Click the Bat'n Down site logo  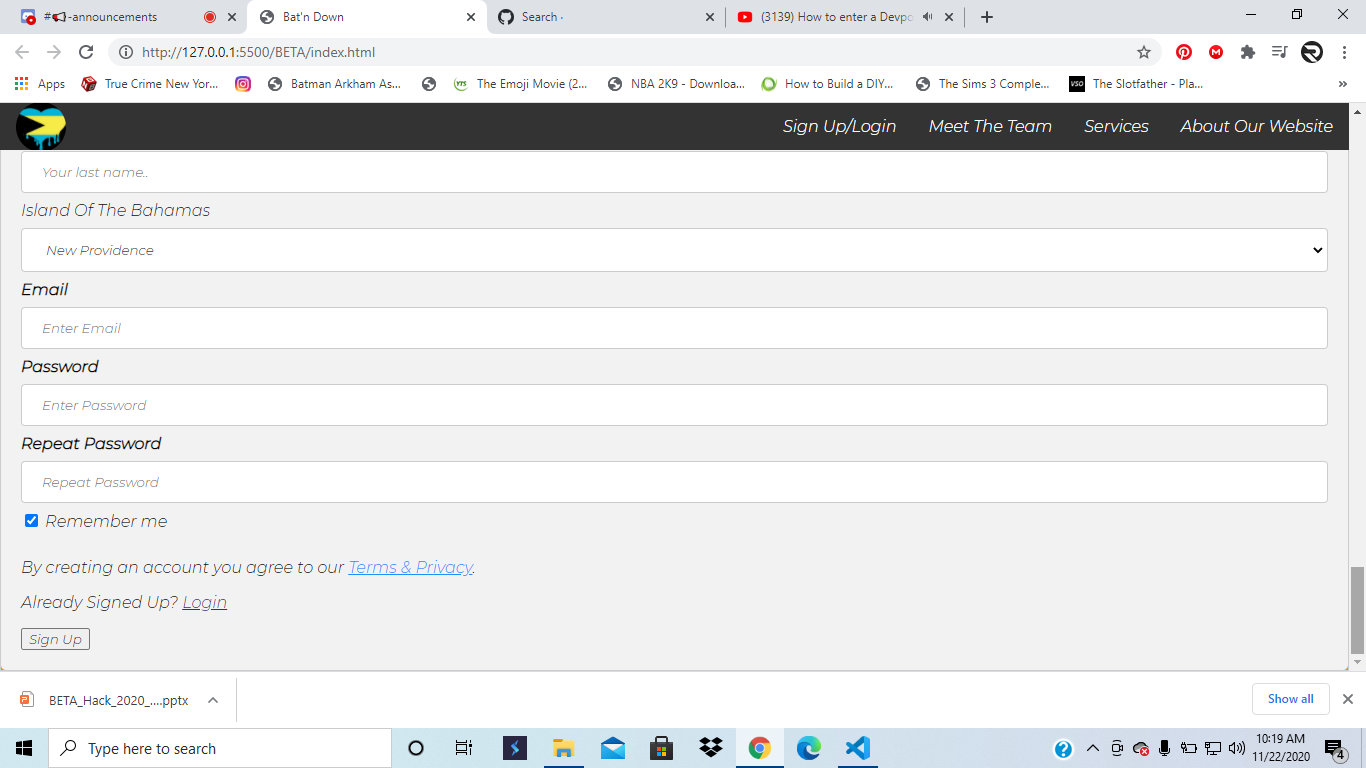[41, 127]
